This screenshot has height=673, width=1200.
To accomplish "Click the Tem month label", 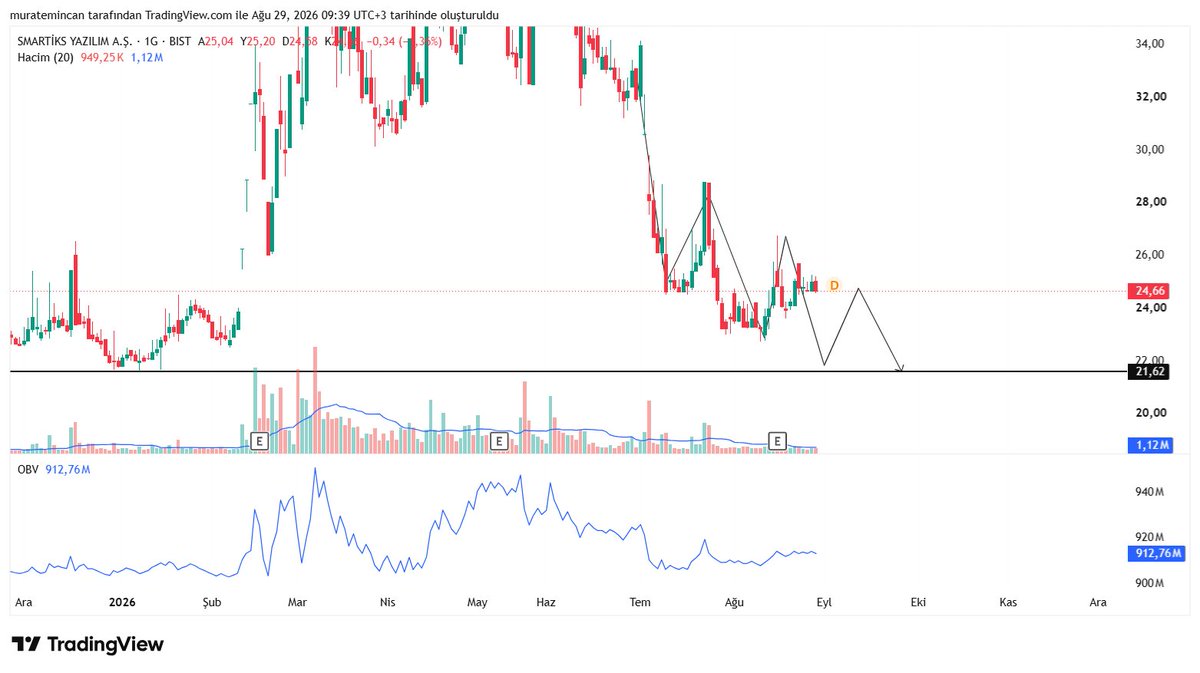I will [x=640, y=602].
